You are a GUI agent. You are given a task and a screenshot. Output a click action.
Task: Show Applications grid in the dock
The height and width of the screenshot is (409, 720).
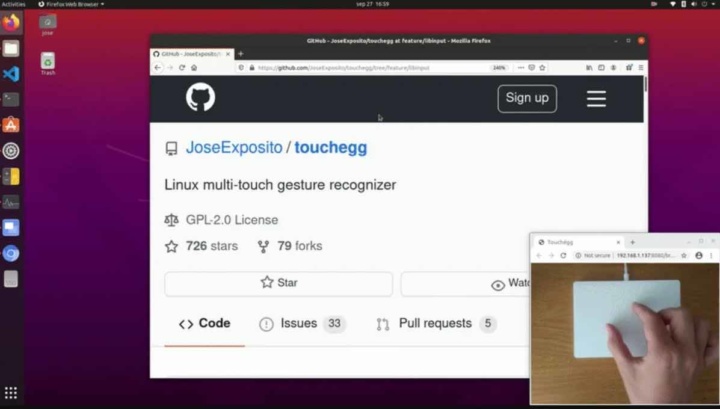point(11,393)
